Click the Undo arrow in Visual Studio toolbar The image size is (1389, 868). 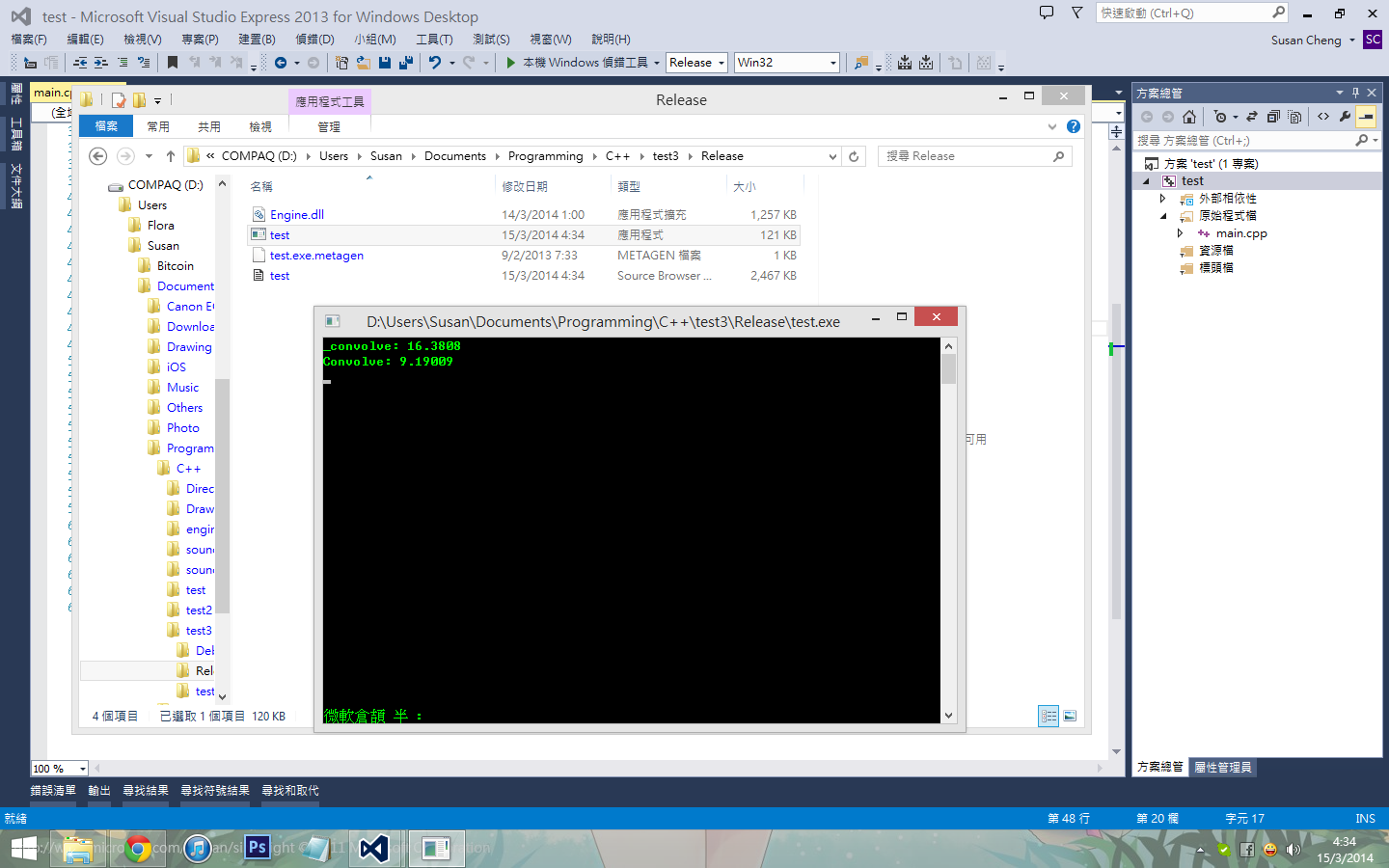click(435, 63)
